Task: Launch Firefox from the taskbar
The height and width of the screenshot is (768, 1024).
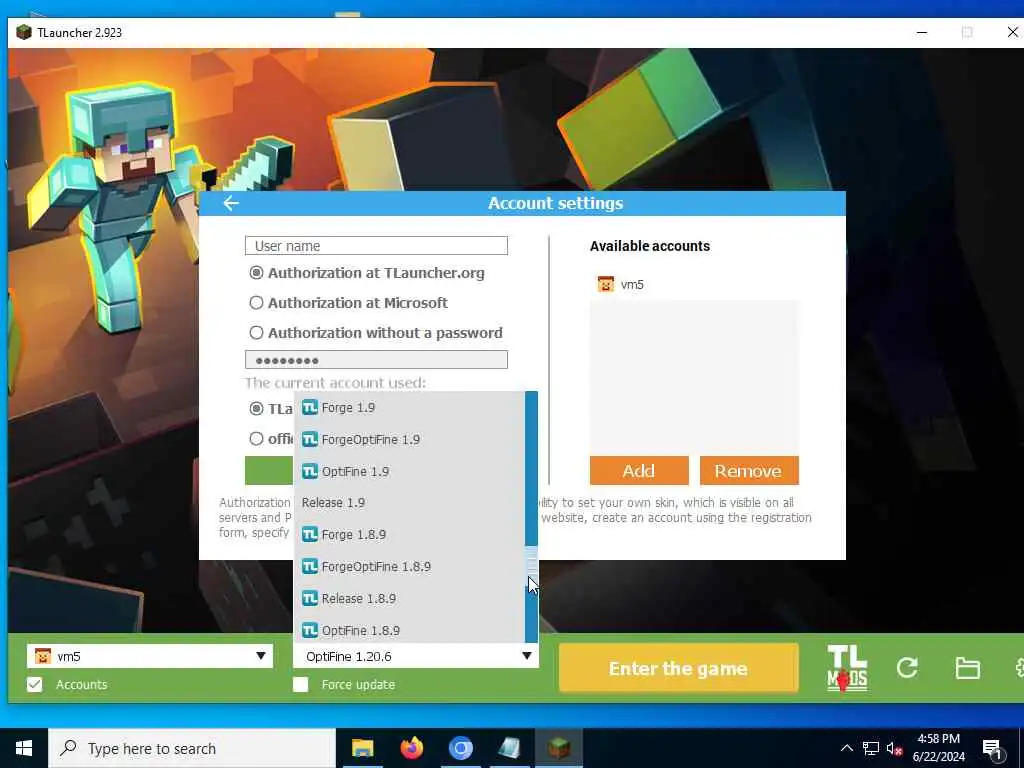Action: point(411,748)
